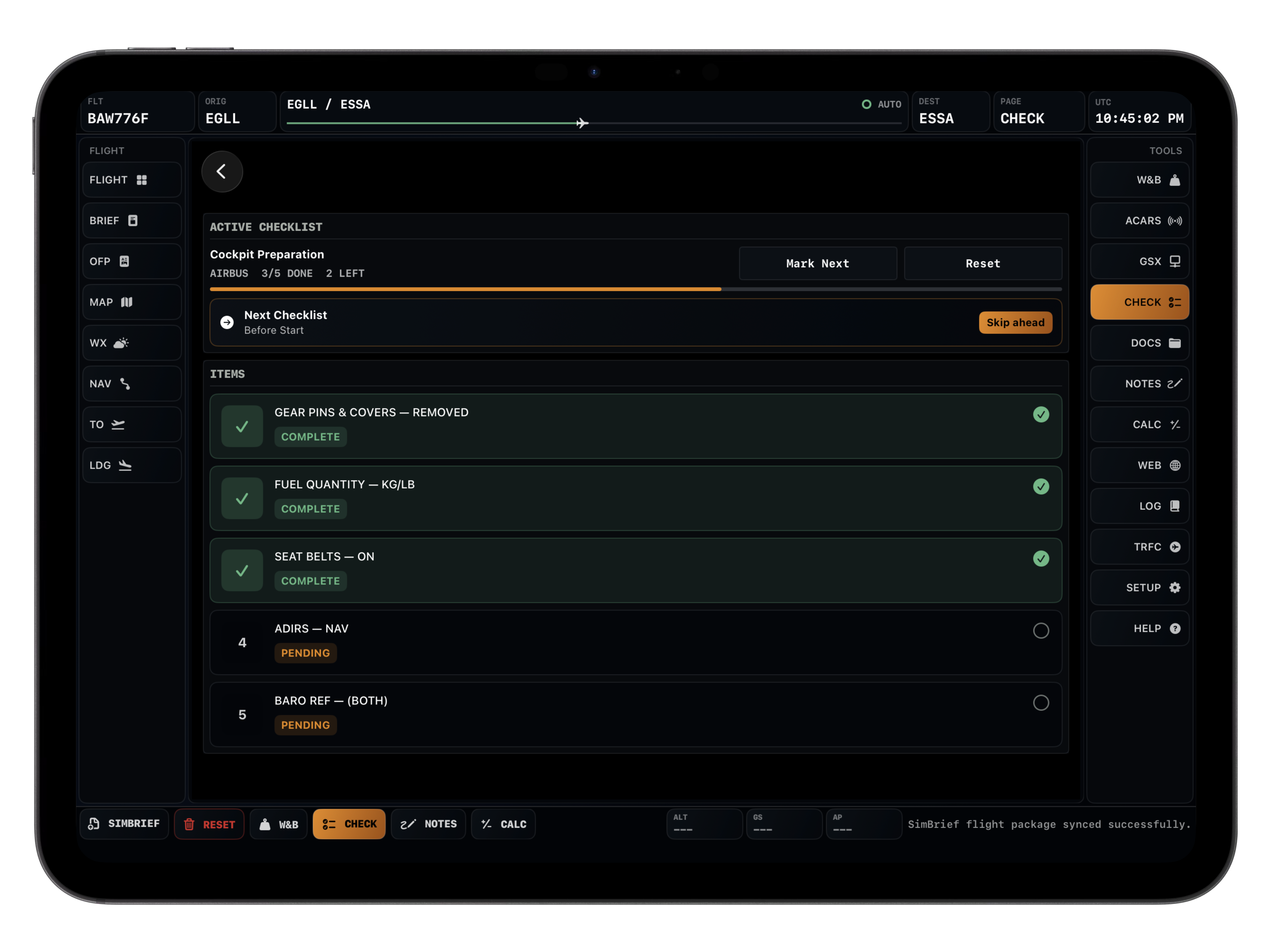
Task: Click the AP readout in bottom bar
Action: point(864,824)
